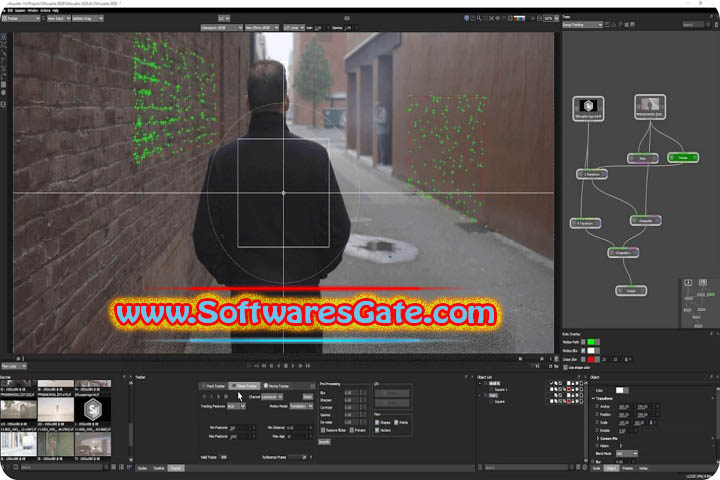Viewport: 720px width, 480px height.
Task: Toggle the Preview checkbox in Pre-Processing
Action: [x=352, y=430]
